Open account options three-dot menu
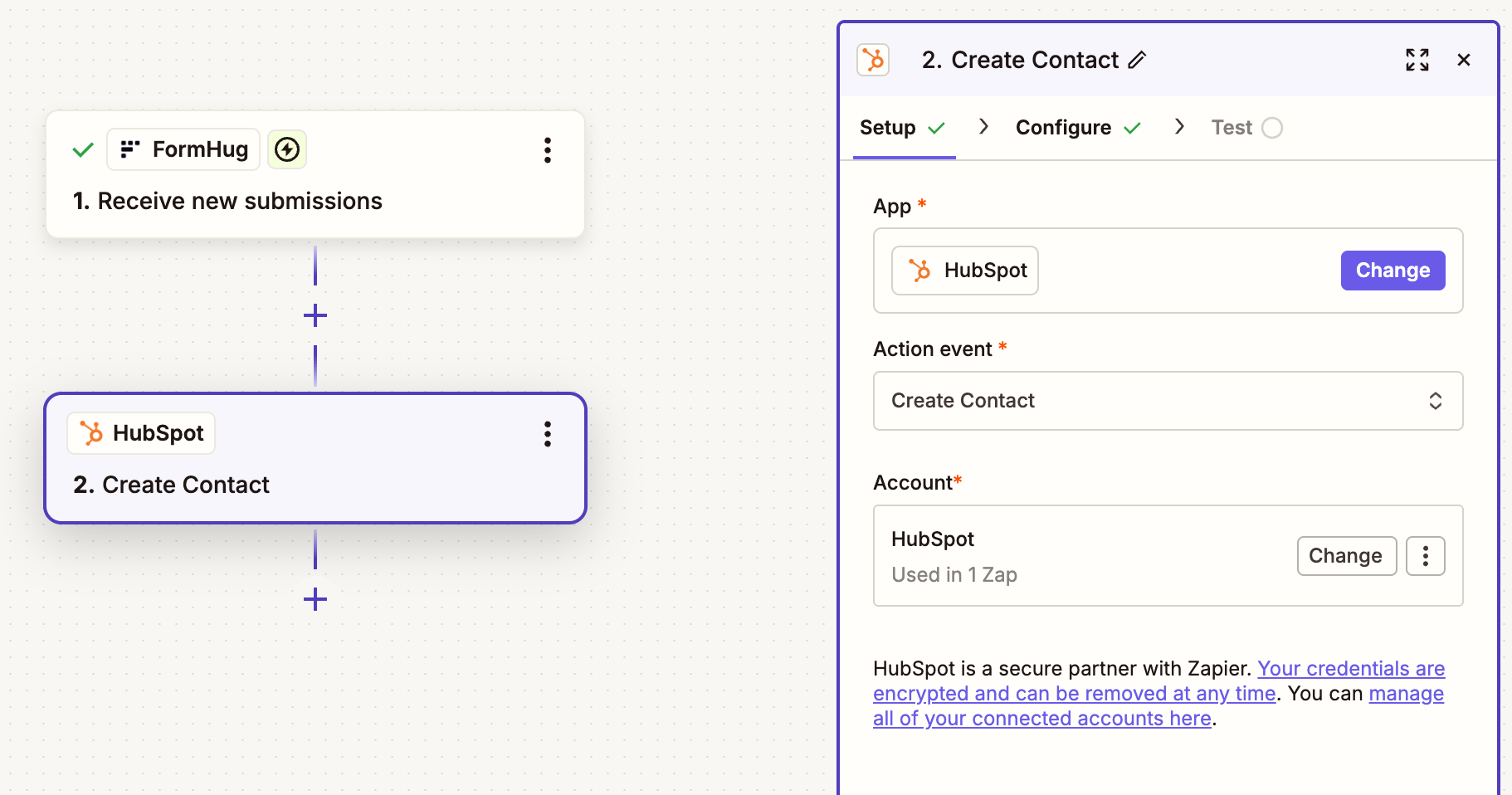Image resolution: width=1512 pixels, height=795 pixels. 1426,556
